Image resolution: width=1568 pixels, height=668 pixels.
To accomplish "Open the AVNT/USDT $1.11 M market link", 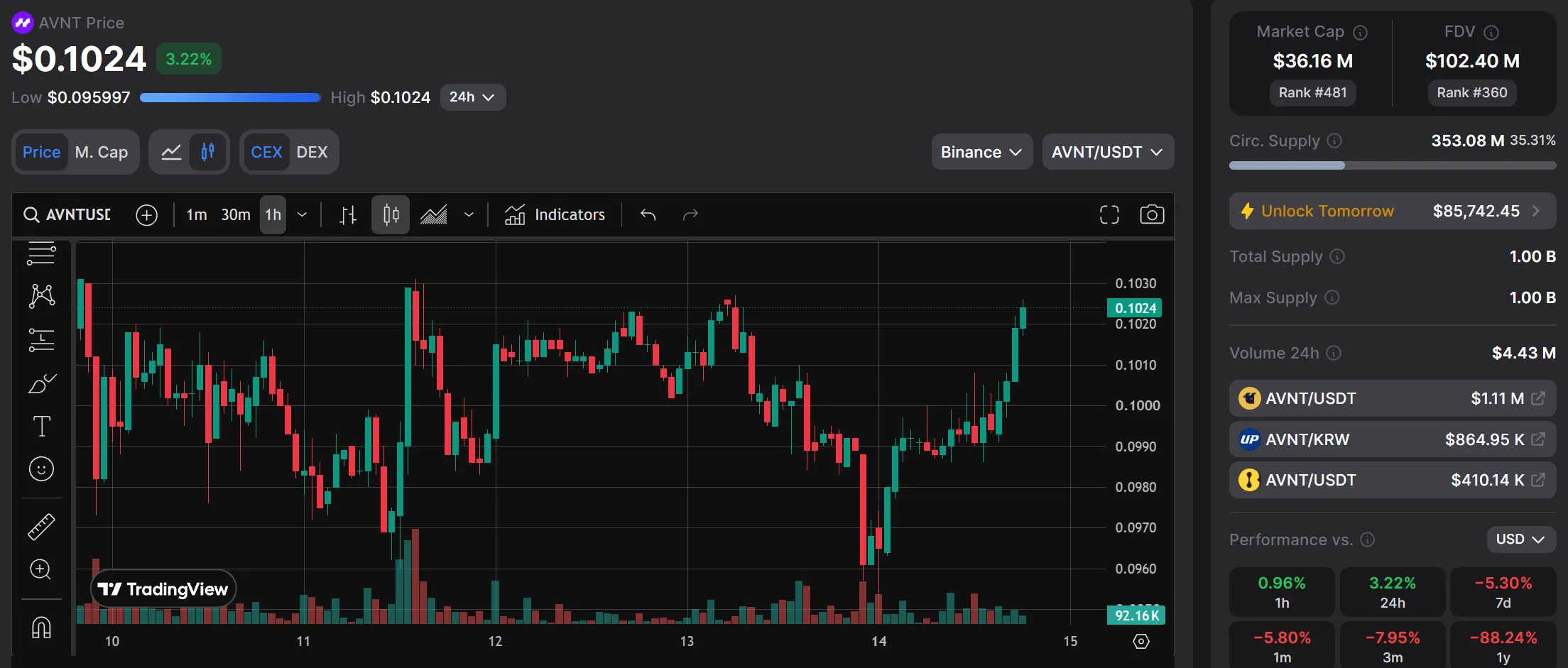I will (1393, 398).
